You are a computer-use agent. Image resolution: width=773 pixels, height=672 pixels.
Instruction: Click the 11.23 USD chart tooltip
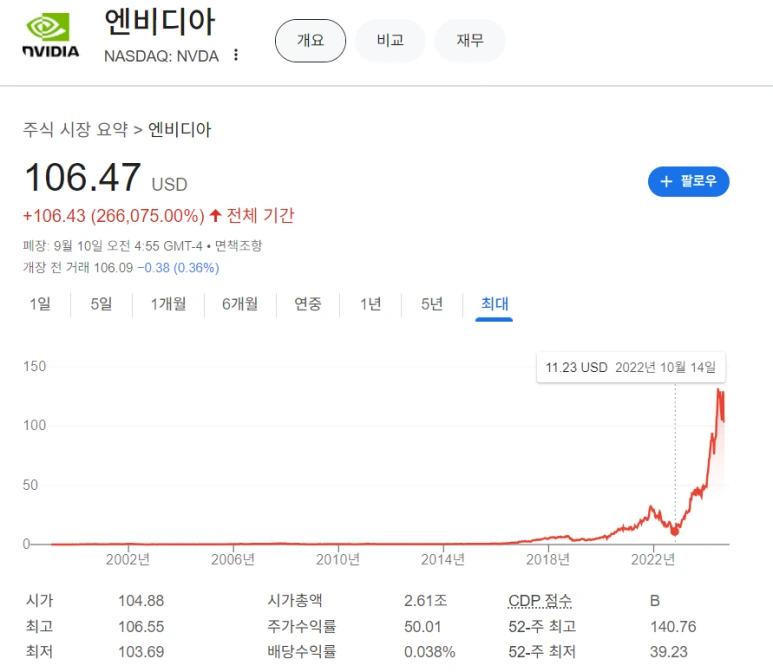tap(631, 367)
